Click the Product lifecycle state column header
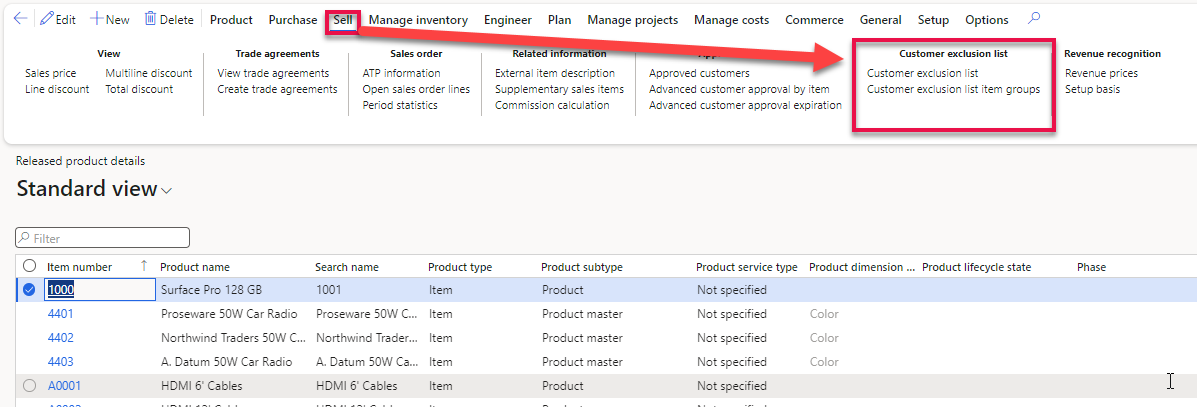 [976, 266]
